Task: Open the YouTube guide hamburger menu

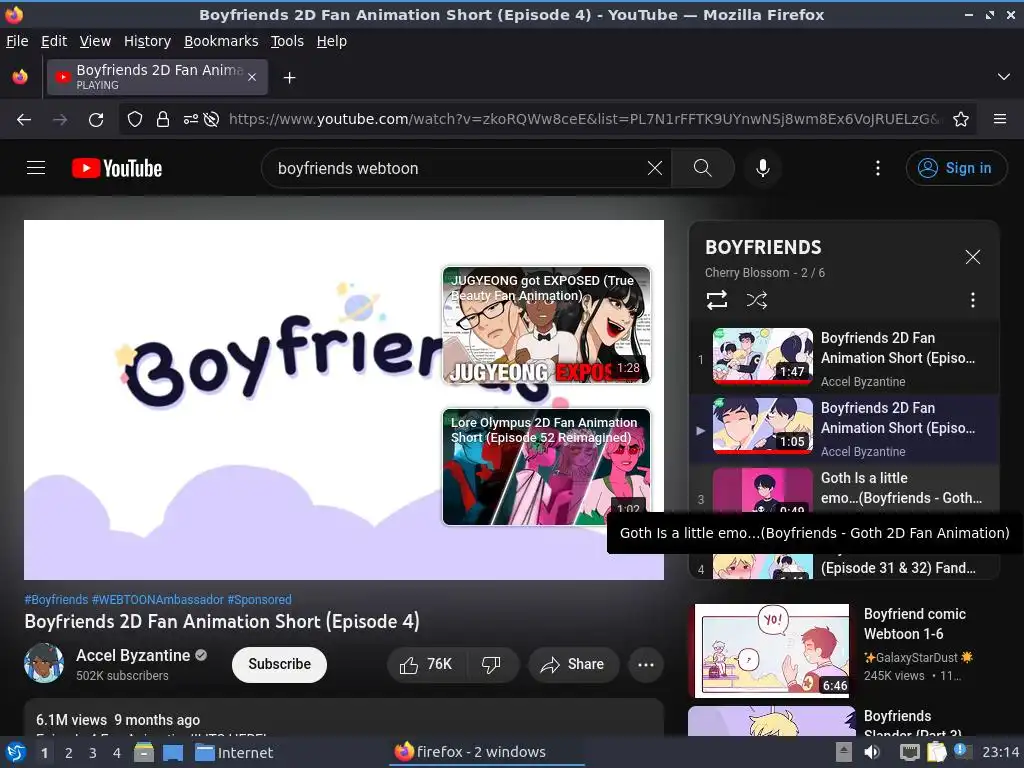Action: (36, 168)
